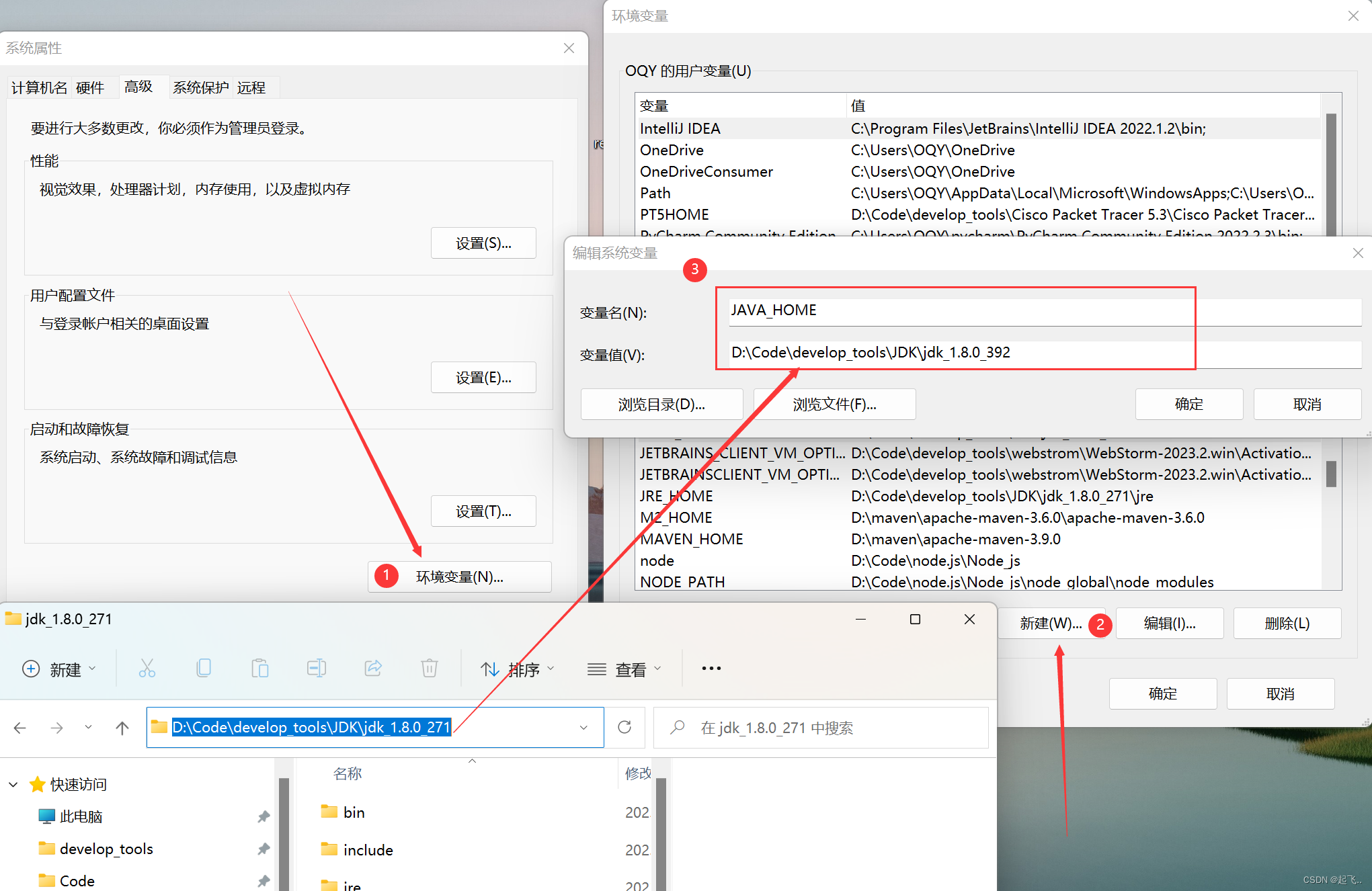
Task: Open the 查看 view dropdown
Action: (624, 669)
